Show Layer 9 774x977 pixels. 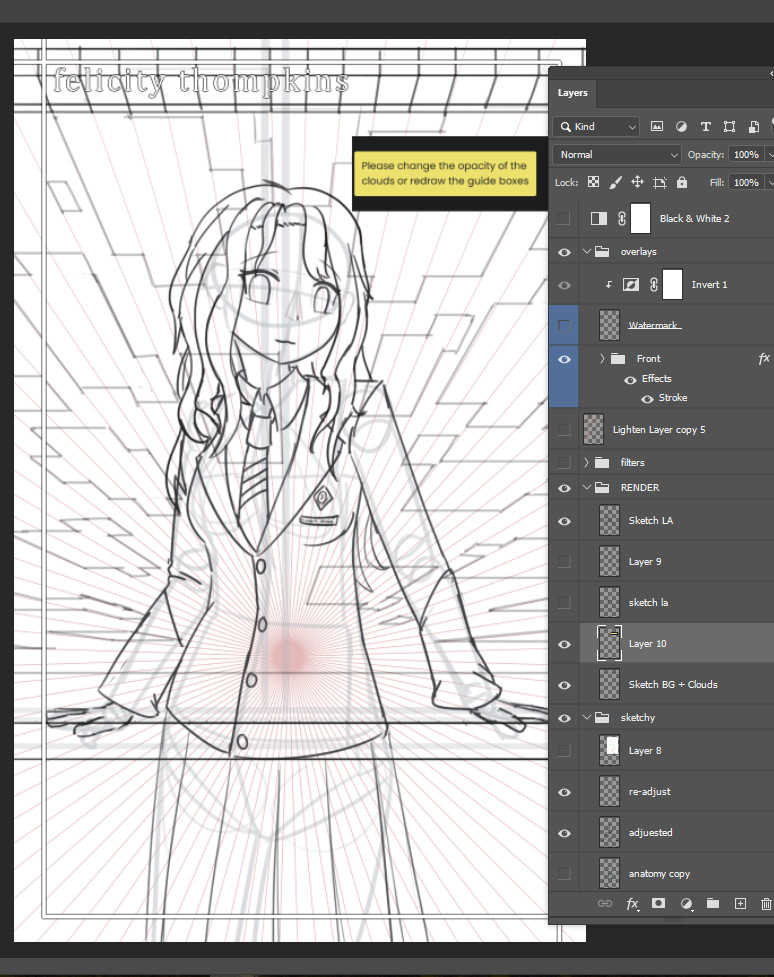(x=564, y=561)
